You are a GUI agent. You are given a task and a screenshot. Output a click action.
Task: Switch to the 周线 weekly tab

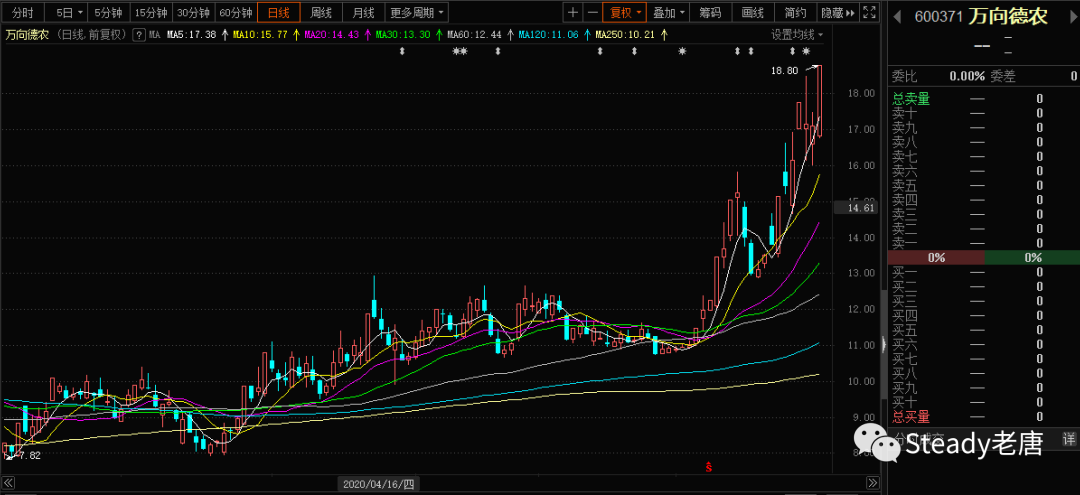[x=321, y=13]
